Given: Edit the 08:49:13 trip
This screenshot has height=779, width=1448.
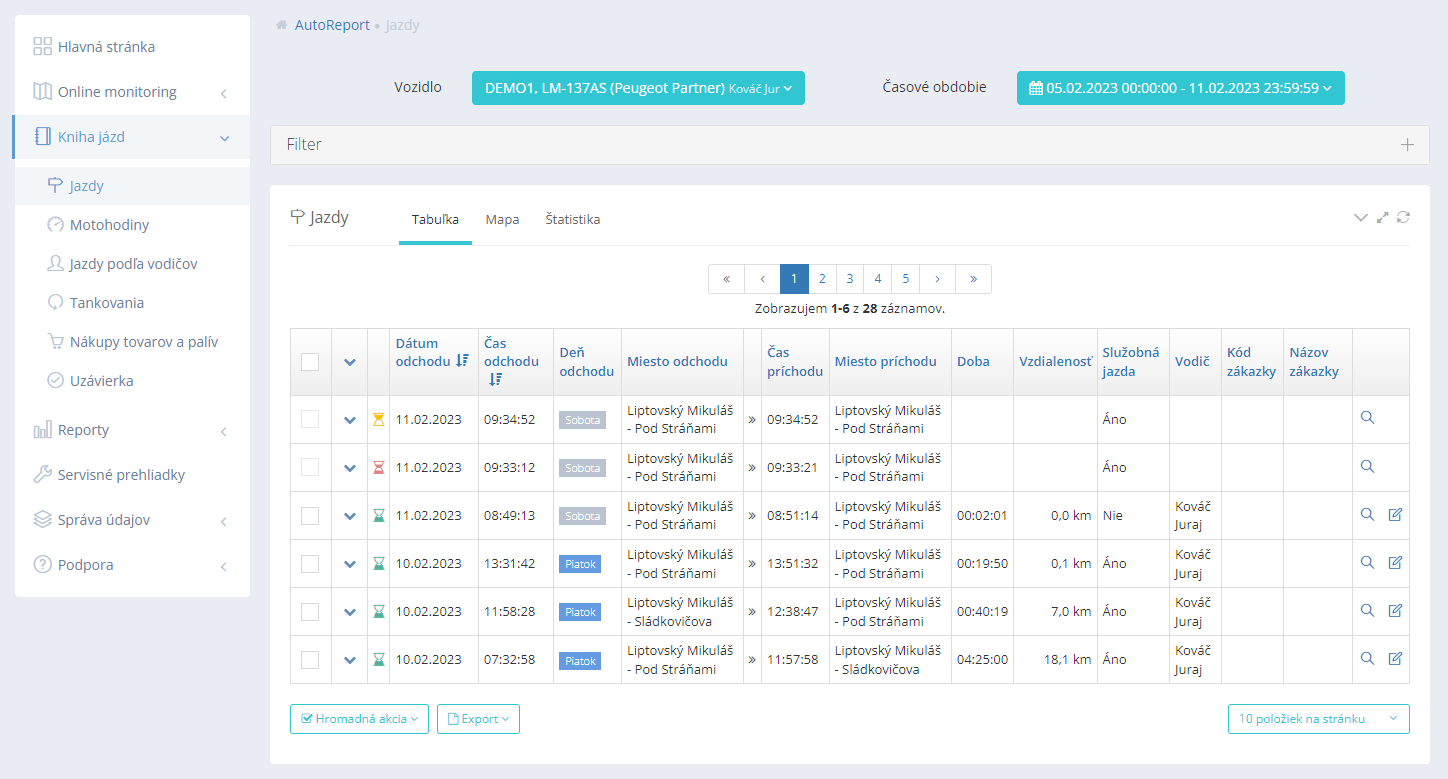Looking at the screenshot, I should coord(1395,515).
